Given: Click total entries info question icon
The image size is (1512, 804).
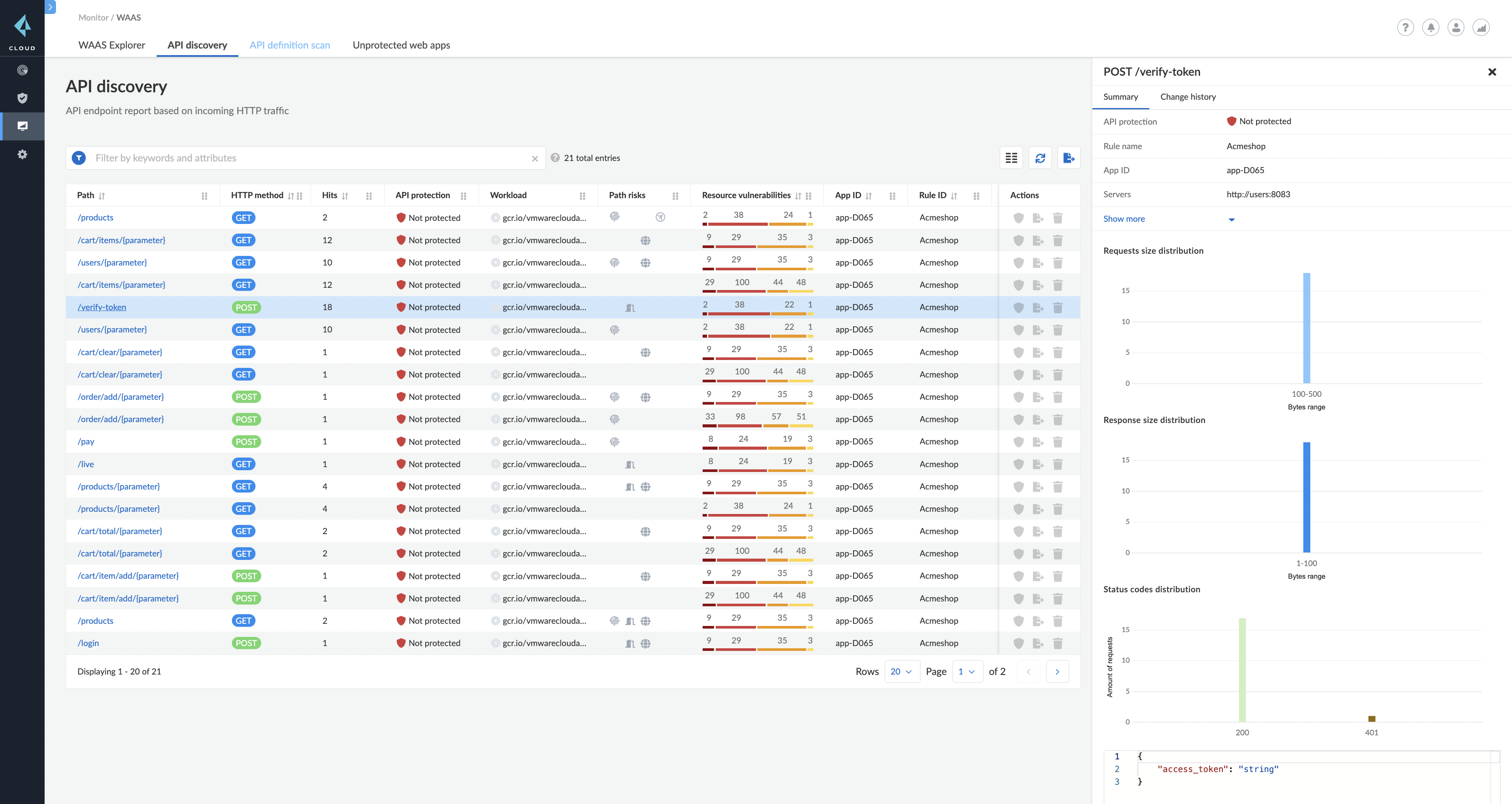Looking at the screenshot, I should [x=555, y=157].
